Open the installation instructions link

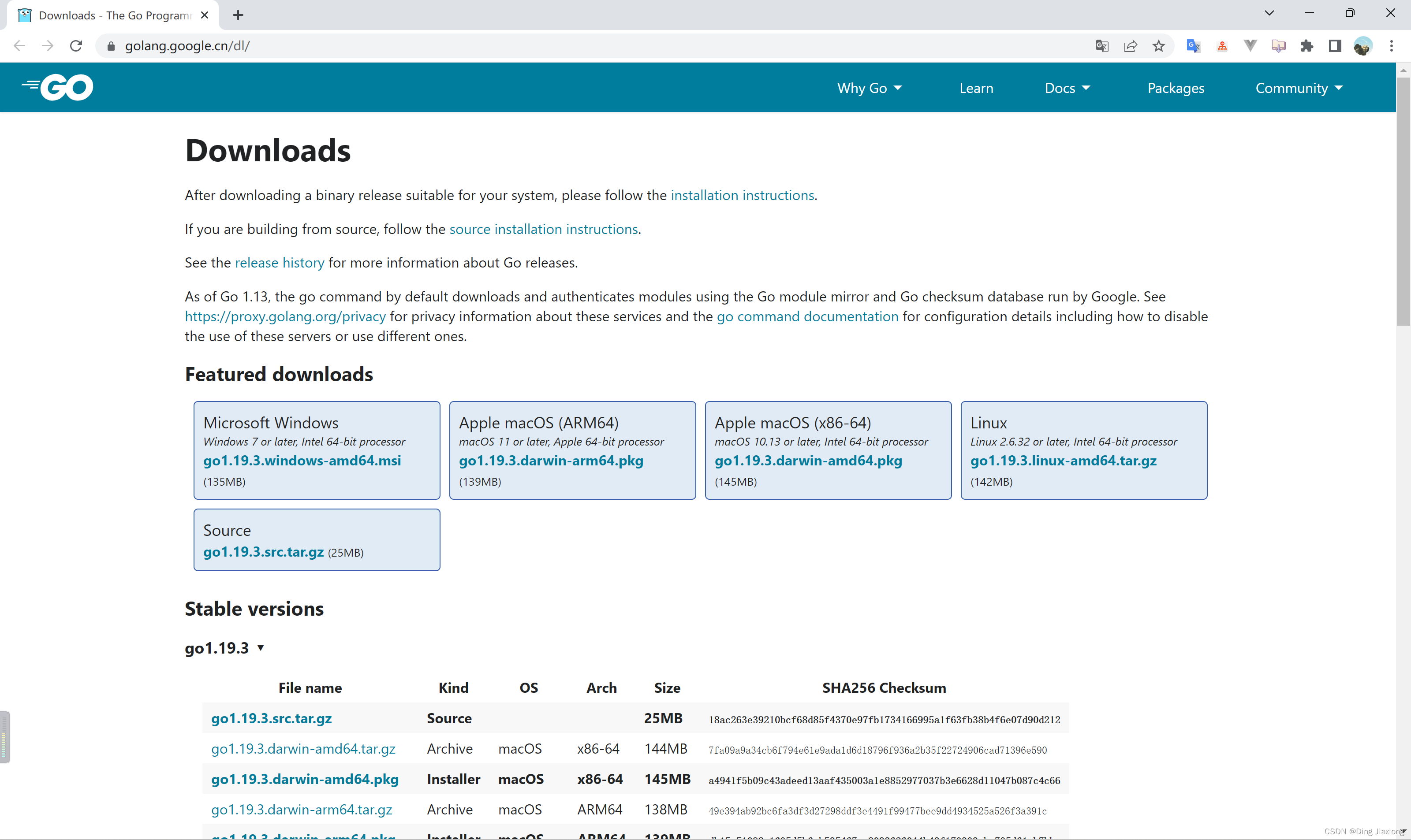click(x=742, y=195)
